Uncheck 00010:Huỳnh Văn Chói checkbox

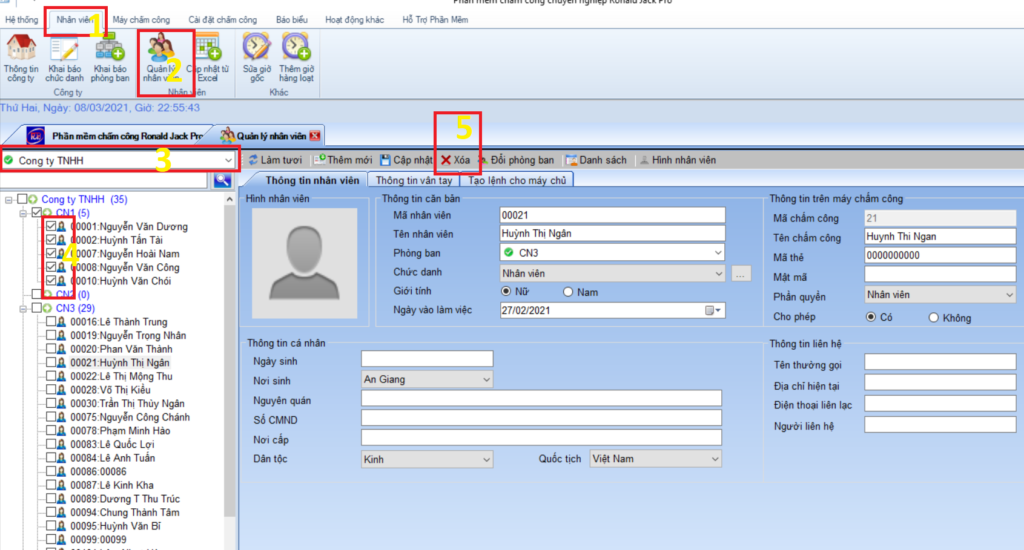pos(51,281)
